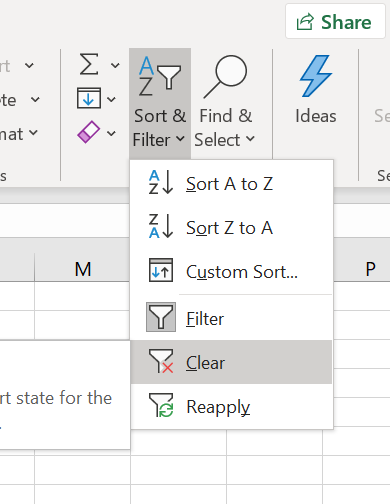Click the Sort A to Z icon

click(161, 182)
